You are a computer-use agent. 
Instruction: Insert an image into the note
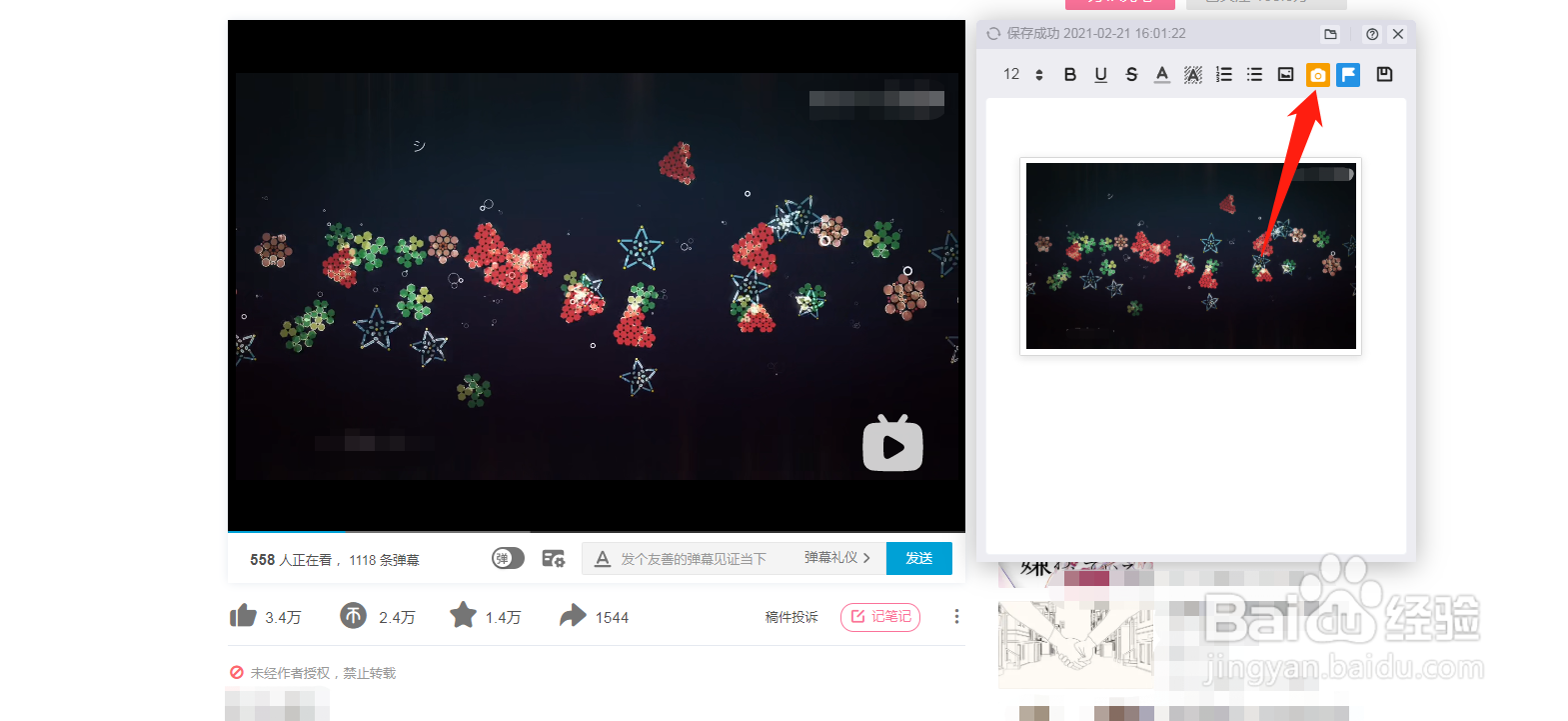pyautogui.click(x=1286, y=75)
